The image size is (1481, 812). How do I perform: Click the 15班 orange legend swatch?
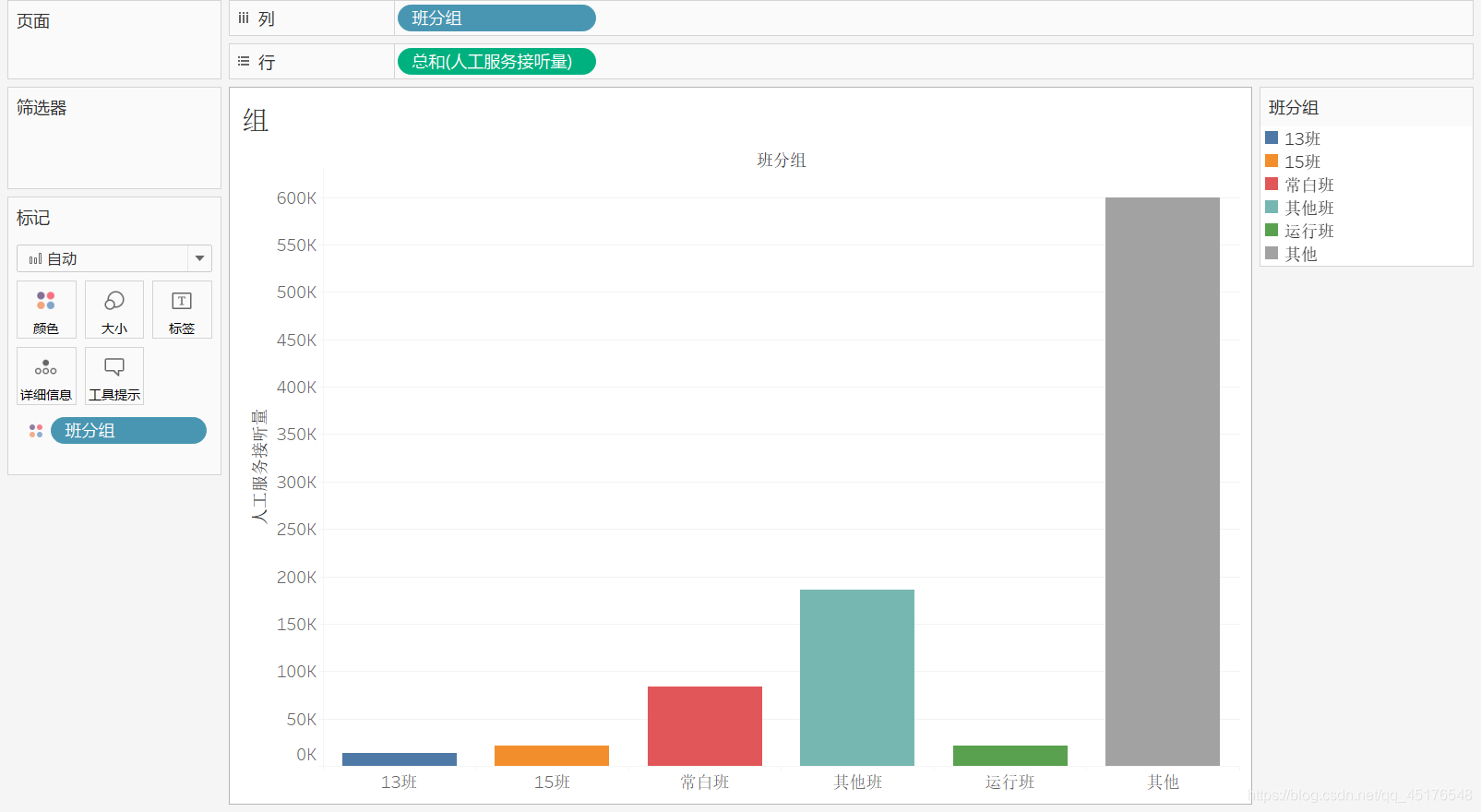coord(1272,161)
